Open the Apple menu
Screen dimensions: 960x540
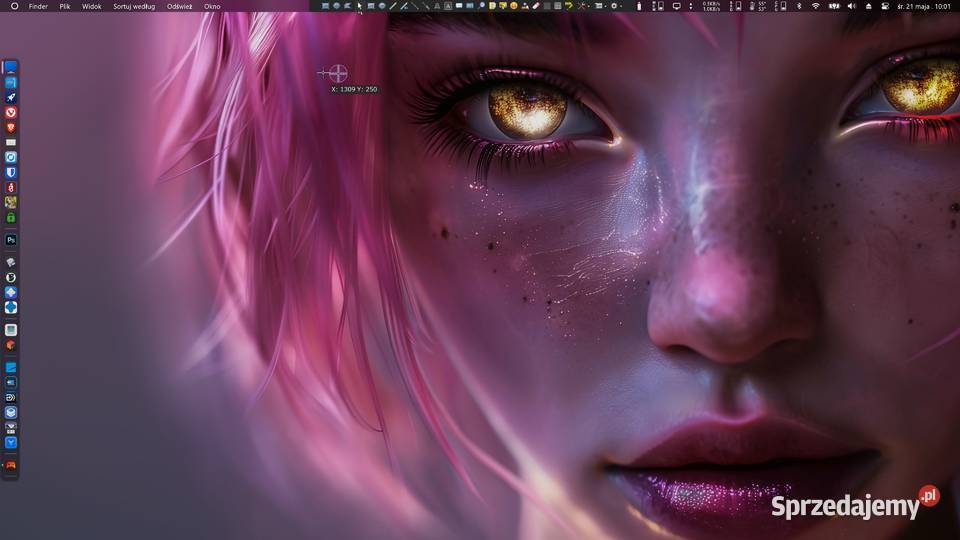[14, 6]
